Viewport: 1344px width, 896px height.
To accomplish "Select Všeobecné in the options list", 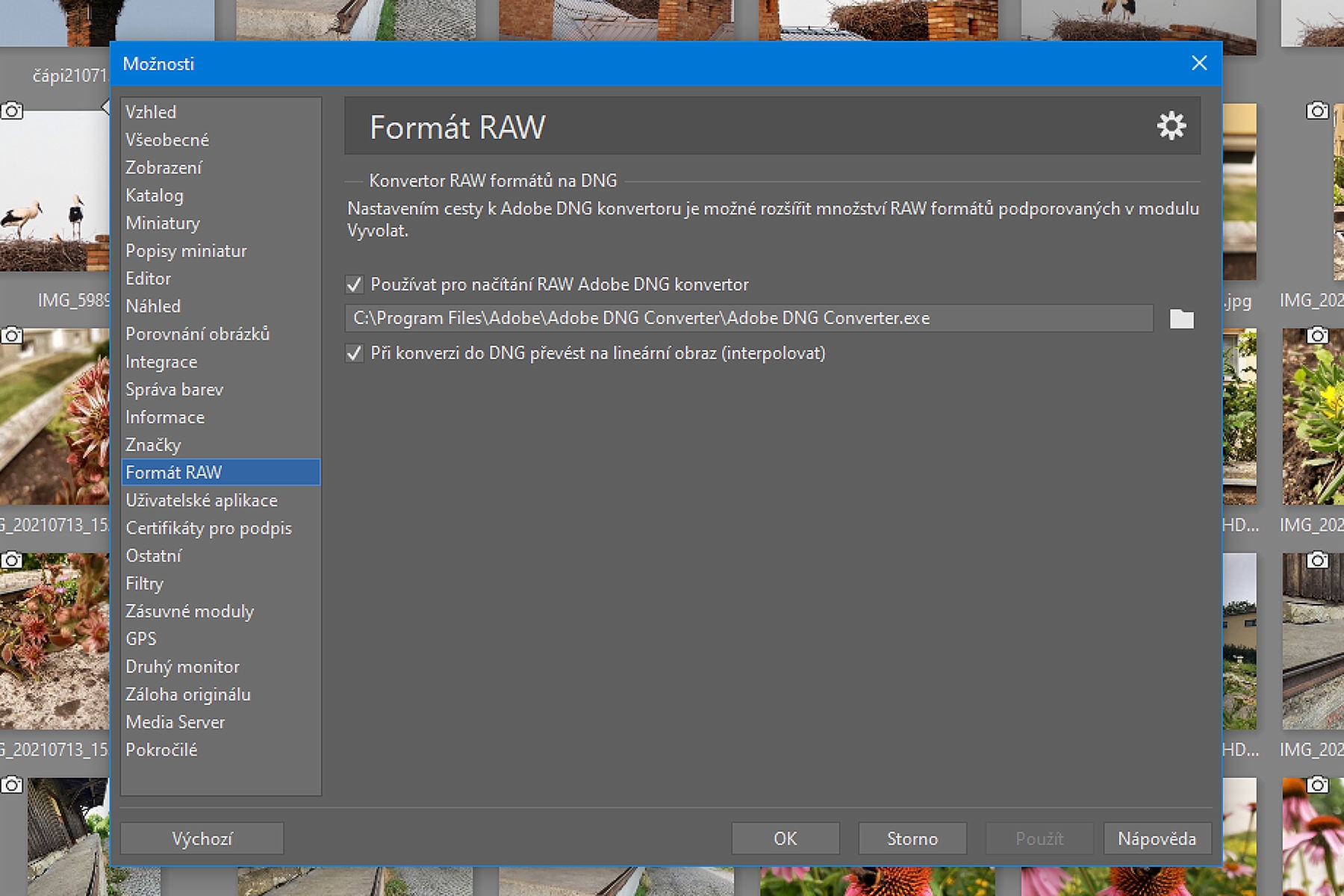I will click(x=167, y=140).
